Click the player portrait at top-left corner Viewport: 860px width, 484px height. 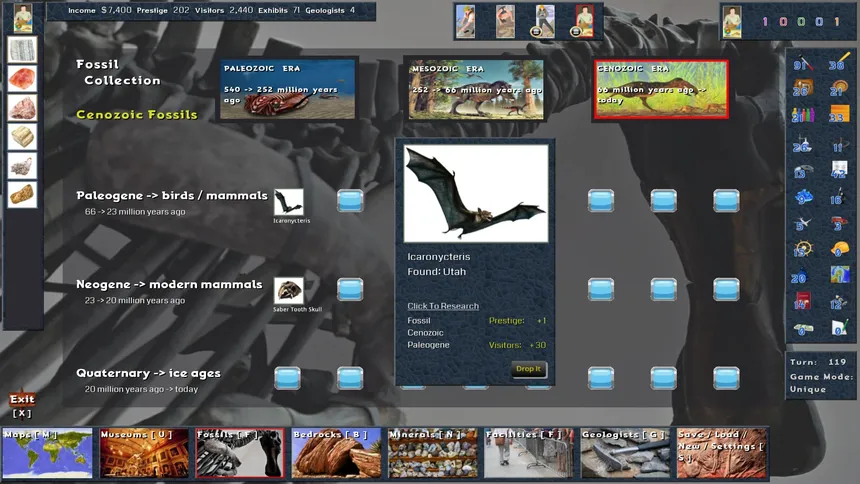point(23,18)
